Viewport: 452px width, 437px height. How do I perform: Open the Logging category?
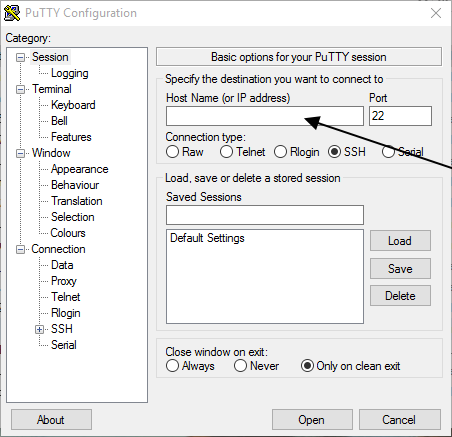coord(70,73)
